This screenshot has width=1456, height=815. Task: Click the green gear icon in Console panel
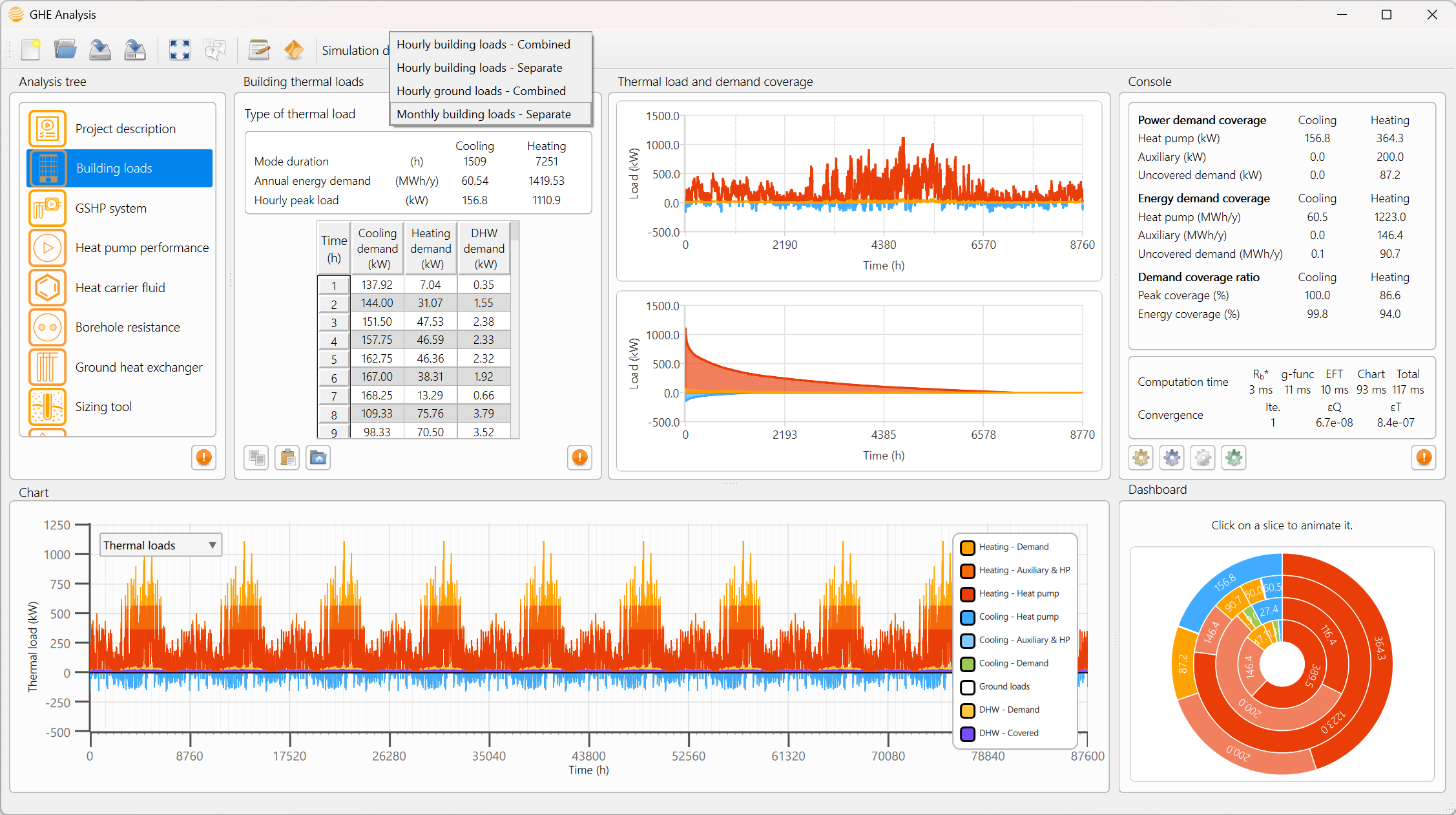coord(1234,458)
